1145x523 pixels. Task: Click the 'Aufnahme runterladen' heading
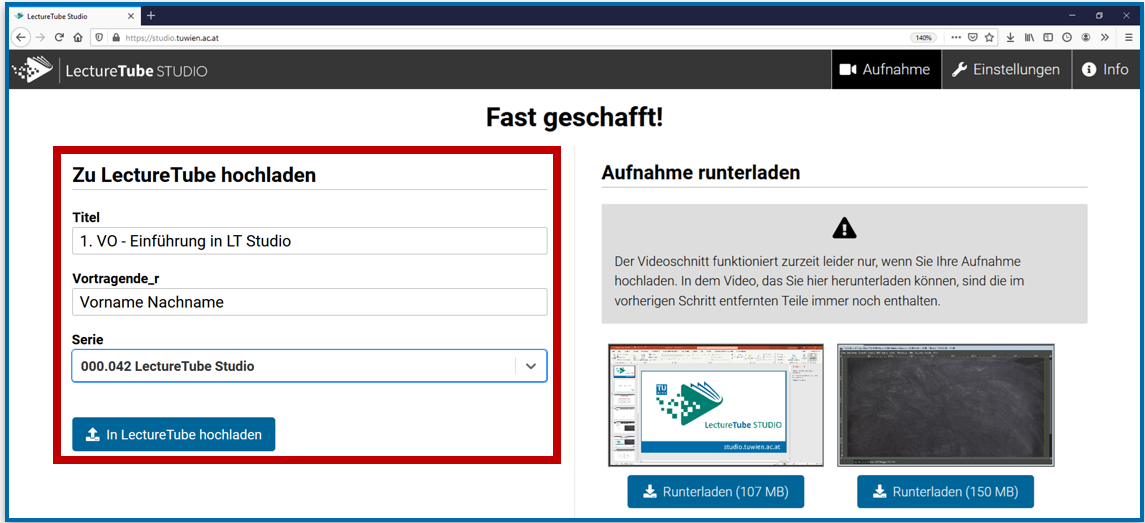[701, 173]
